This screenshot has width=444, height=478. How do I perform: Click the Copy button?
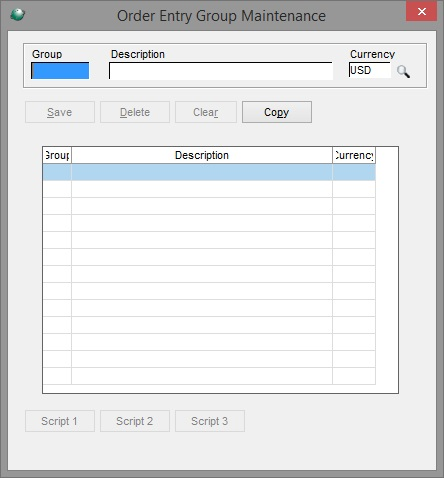[277, 112]
